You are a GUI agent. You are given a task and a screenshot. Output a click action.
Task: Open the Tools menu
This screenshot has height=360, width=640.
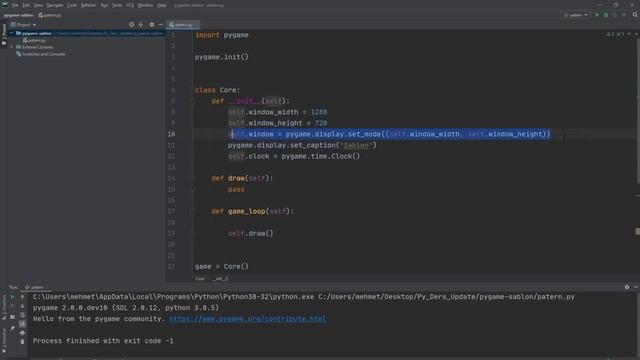tap(117, 5)
